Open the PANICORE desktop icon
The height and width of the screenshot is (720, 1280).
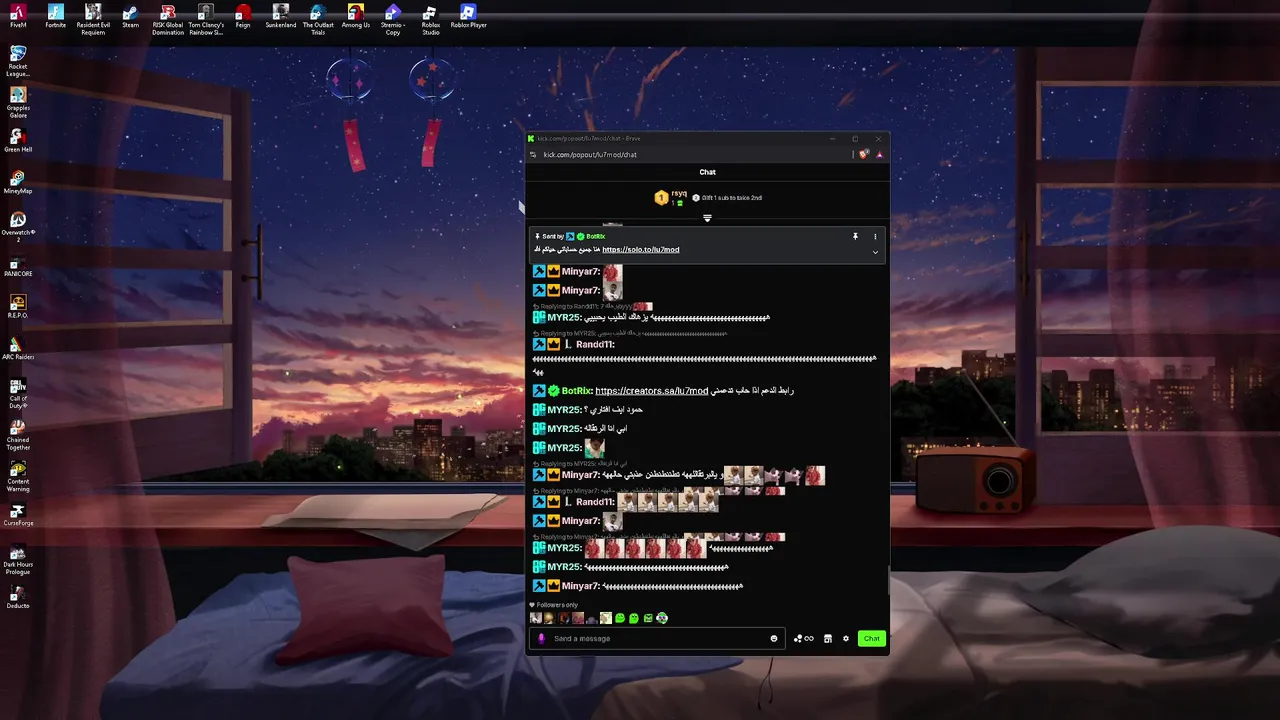tap(18, 266)
